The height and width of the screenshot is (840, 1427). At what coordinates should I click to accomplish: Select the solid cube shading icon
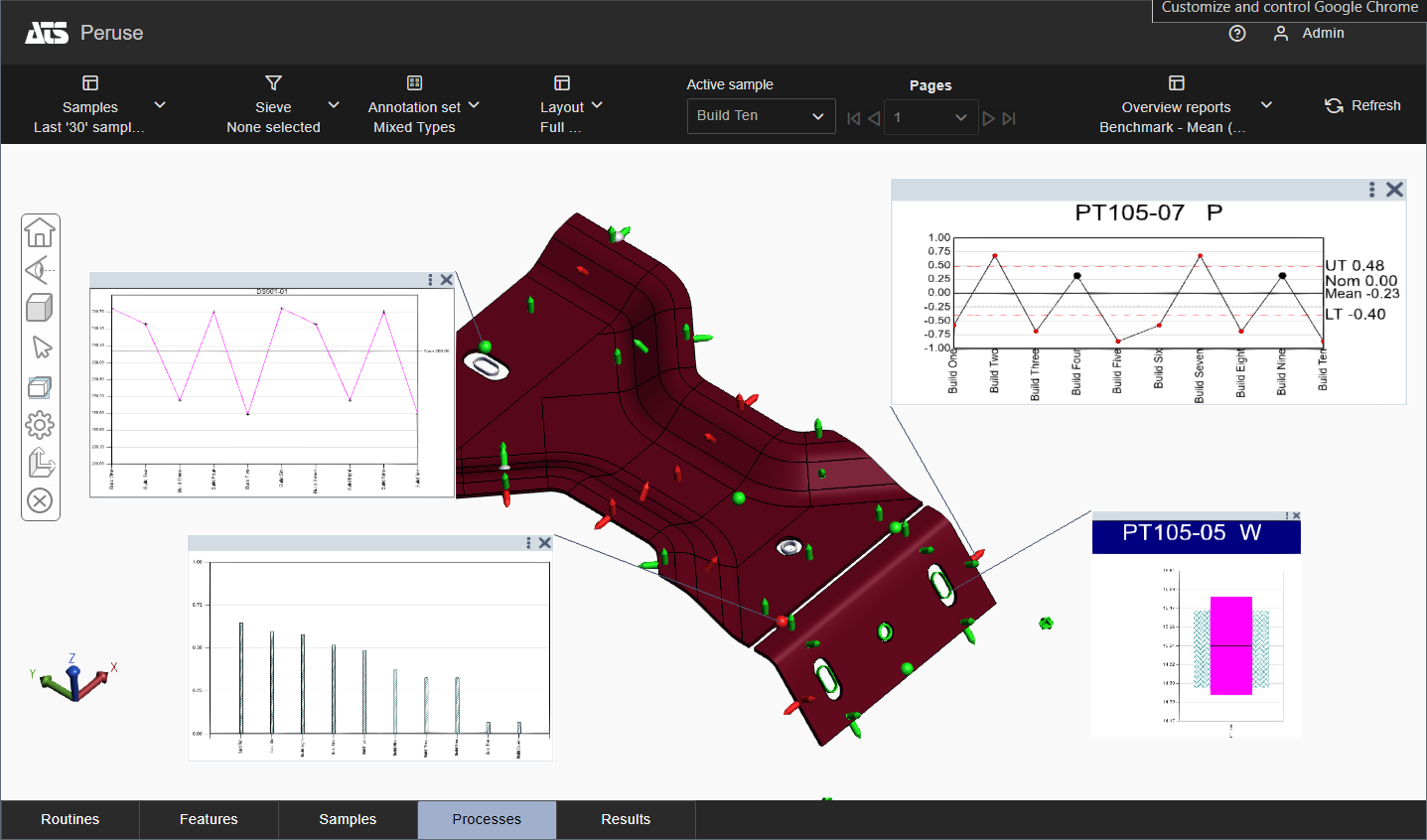pos(40,308)
